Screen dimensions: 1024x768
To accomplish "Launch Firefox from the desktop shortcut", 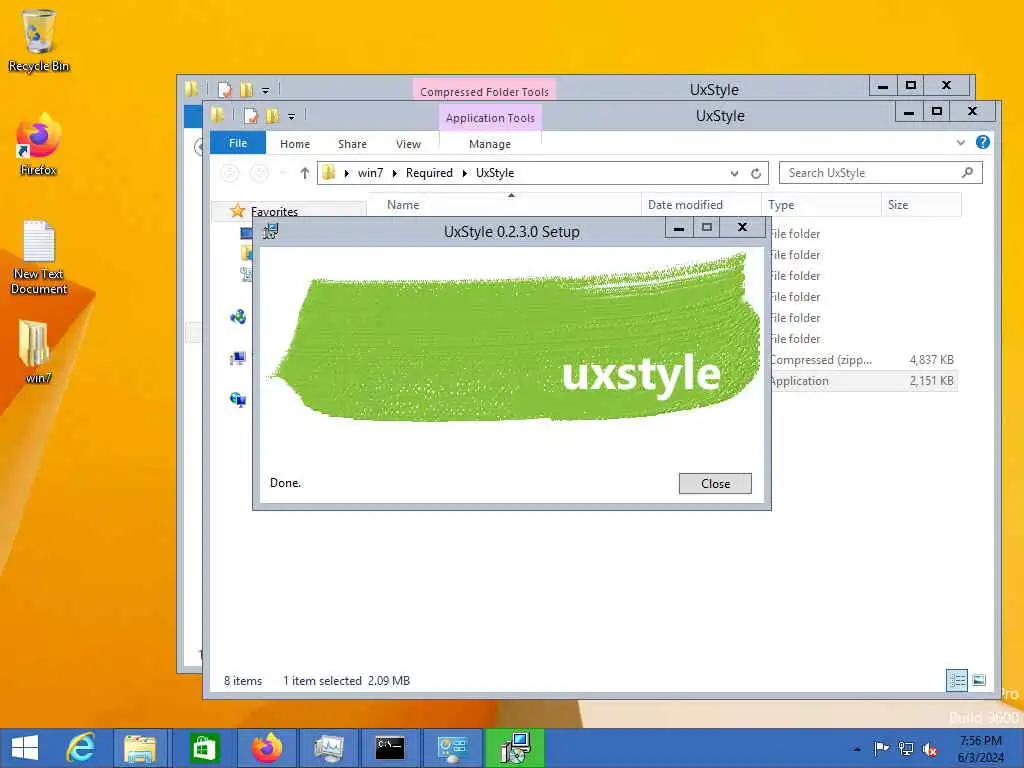I will pyautogui.click(x=38, y=145).
